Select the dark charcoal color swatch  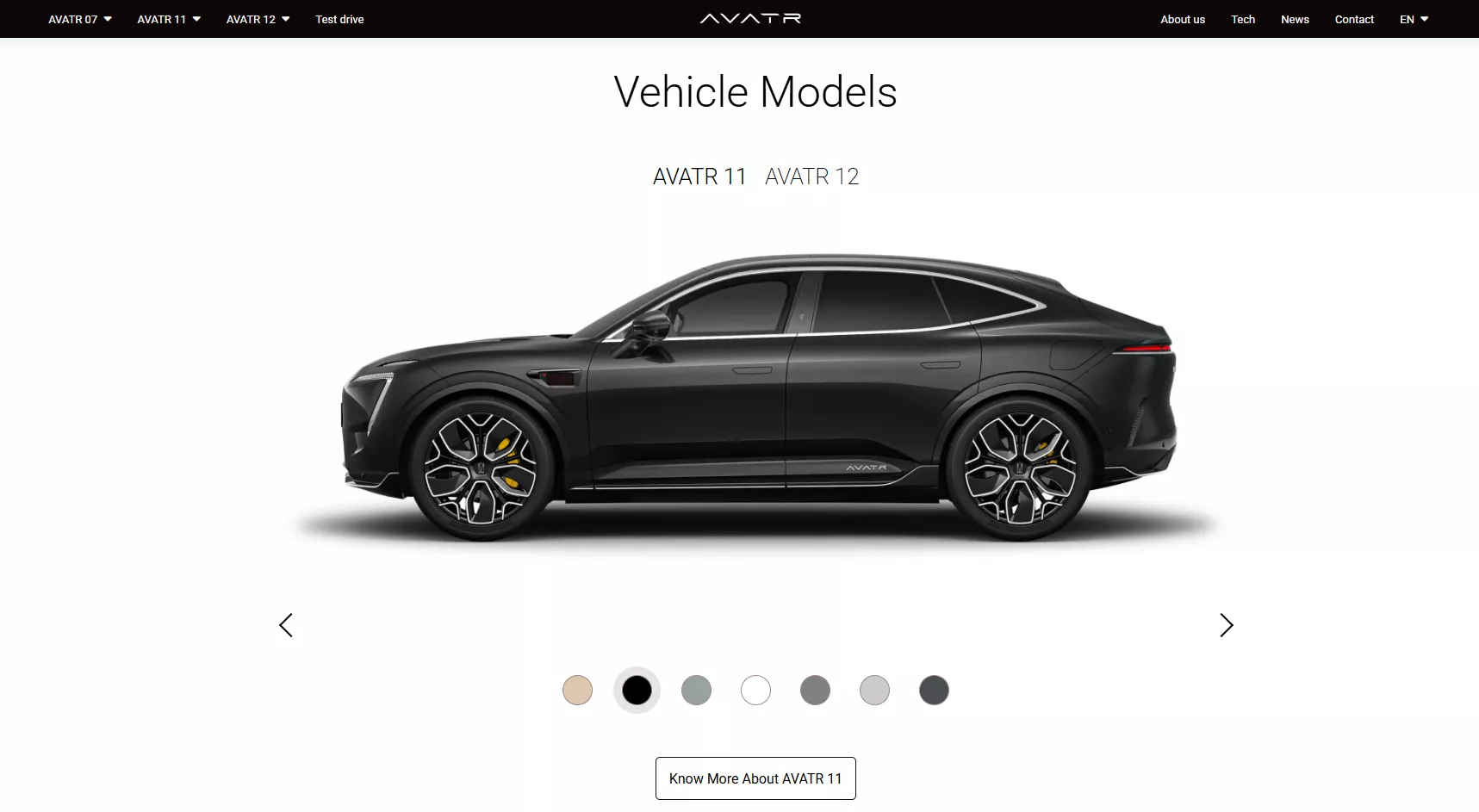[x=934, y=690]
